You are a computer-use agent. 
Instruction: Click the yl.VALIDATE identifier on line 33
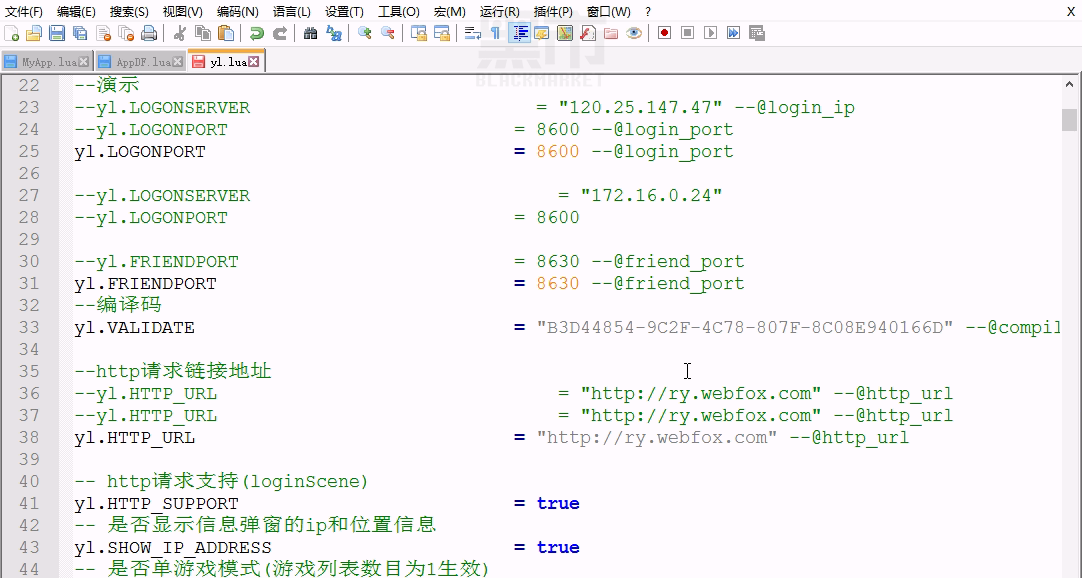[135, 327]
